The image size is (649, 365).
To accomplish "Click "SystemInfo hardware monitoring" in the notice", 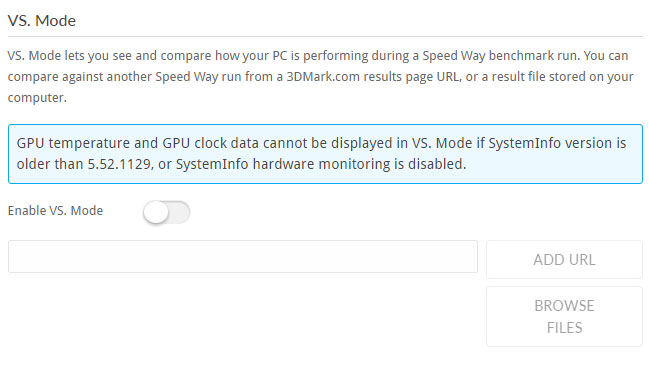I will pos(283,164).
